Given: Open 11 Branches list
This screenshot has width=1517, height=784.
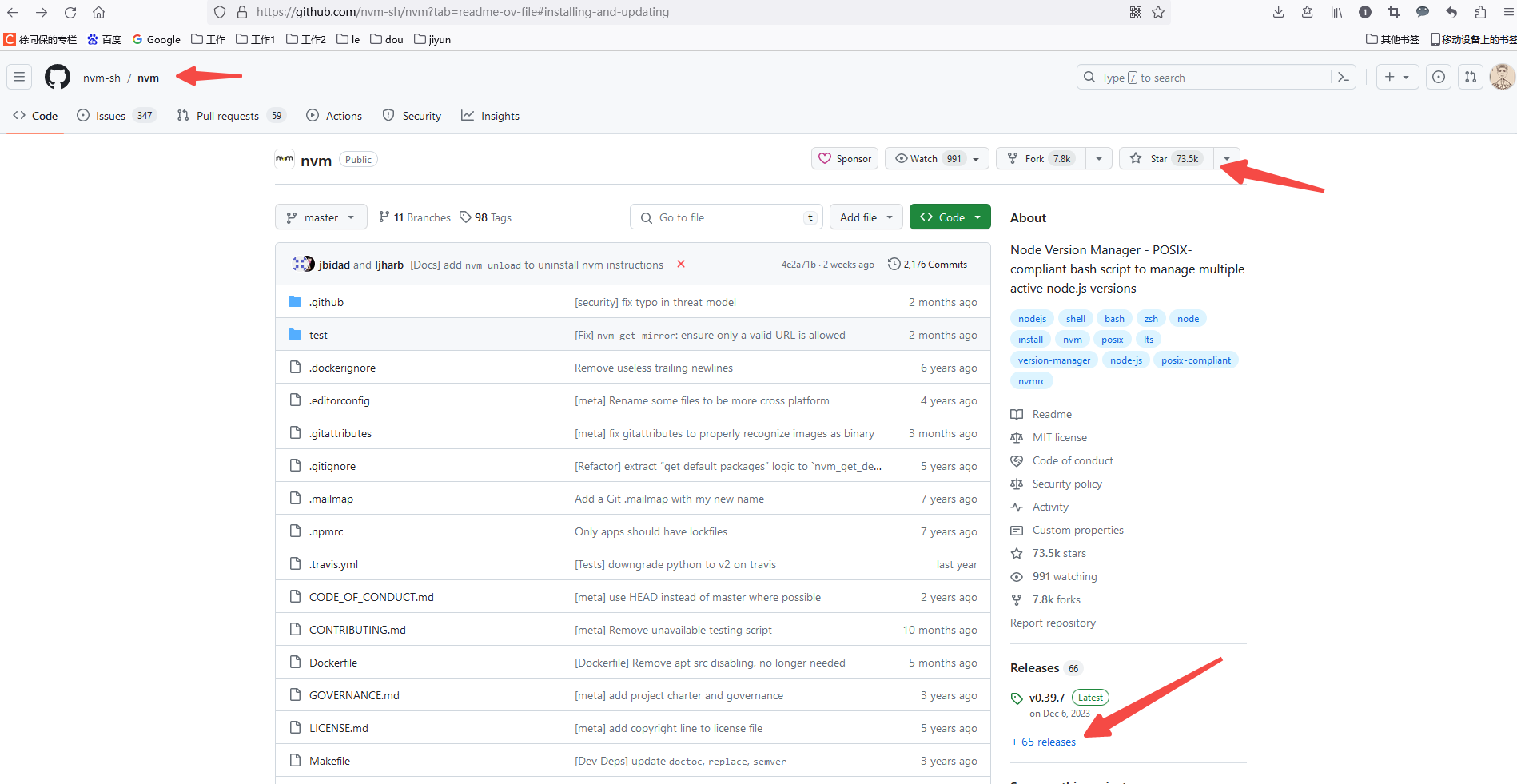Looking at the screenshot, I should (415, 217).
